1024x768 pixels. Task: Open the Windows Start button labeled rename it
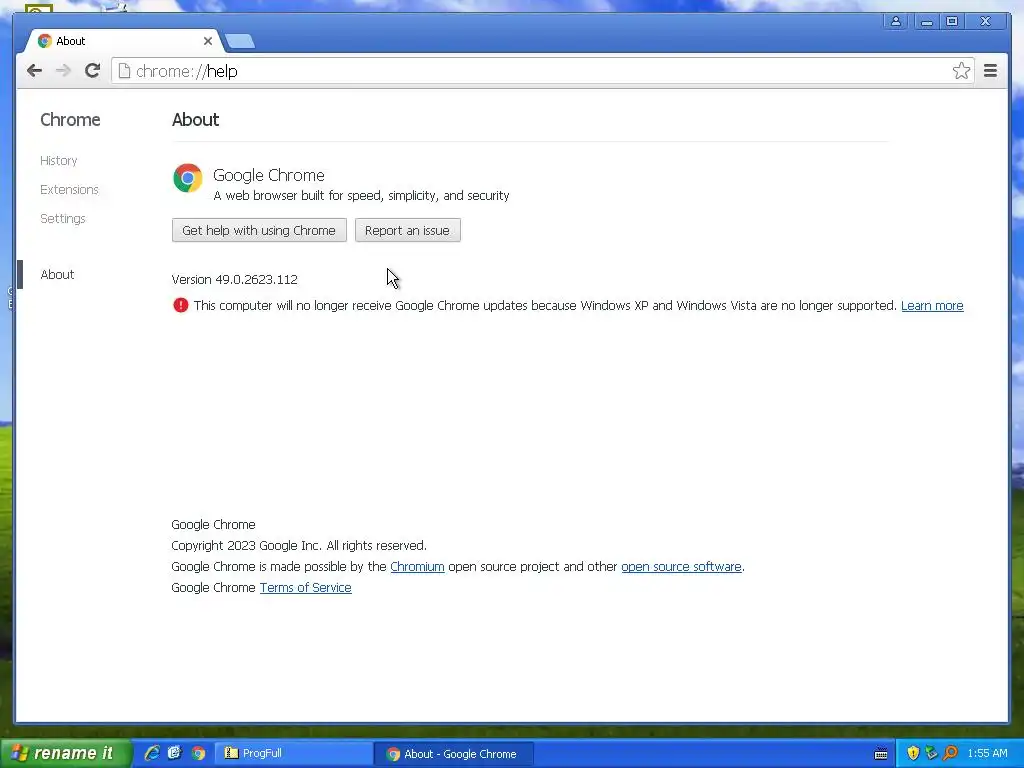tap(66, 753)
